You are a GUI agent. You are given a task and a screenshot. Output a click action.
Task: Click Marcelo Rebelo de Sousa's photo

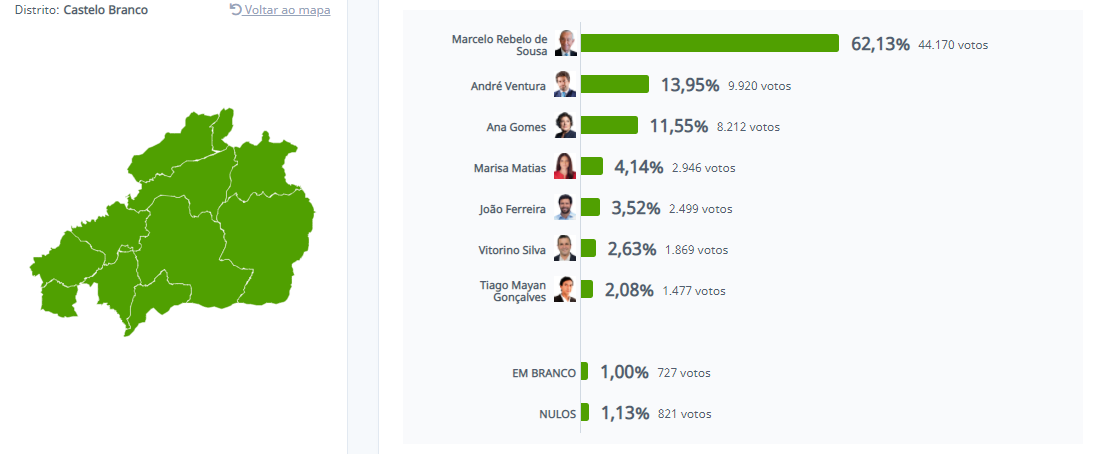(x=565, y=43)
